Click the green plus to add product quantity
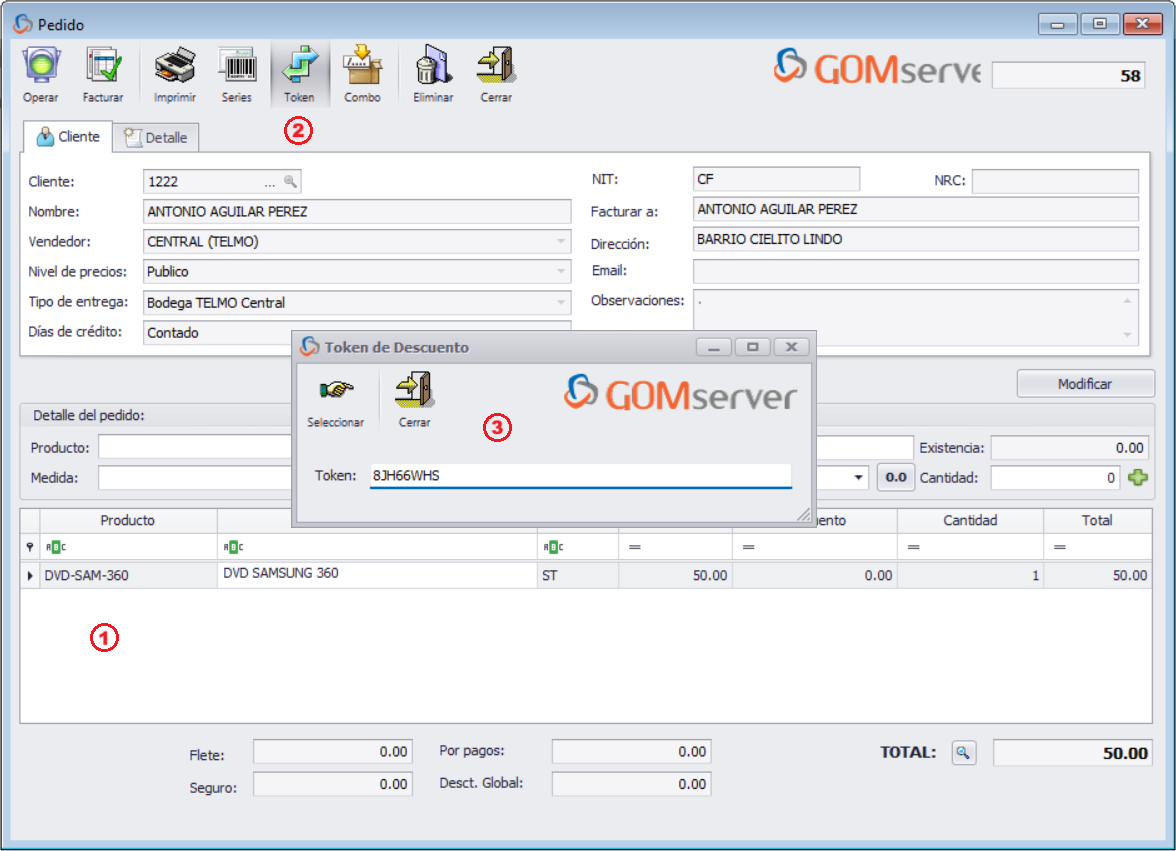Screen dimensions: 1176x851 [x=1138, y=478]
